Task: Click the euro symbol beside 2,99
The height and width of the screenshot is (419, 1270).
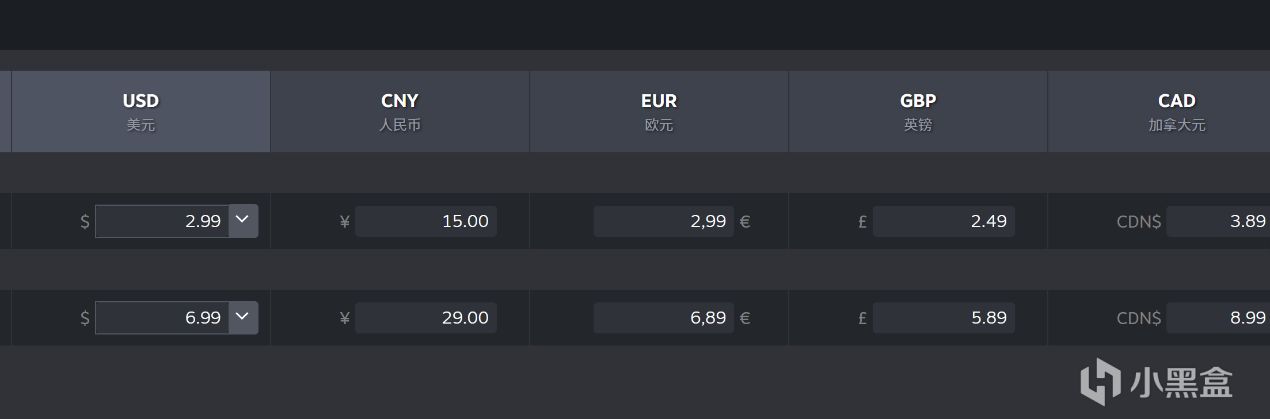Action: [x=745, y=221]
